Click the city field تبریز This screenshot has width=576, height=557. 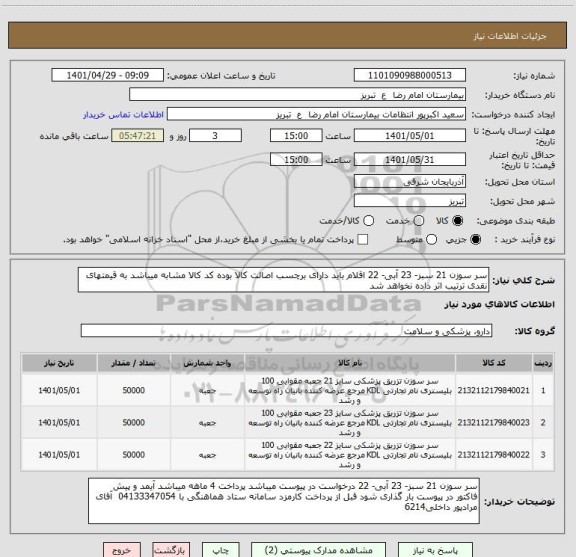(x=410, y=201)
